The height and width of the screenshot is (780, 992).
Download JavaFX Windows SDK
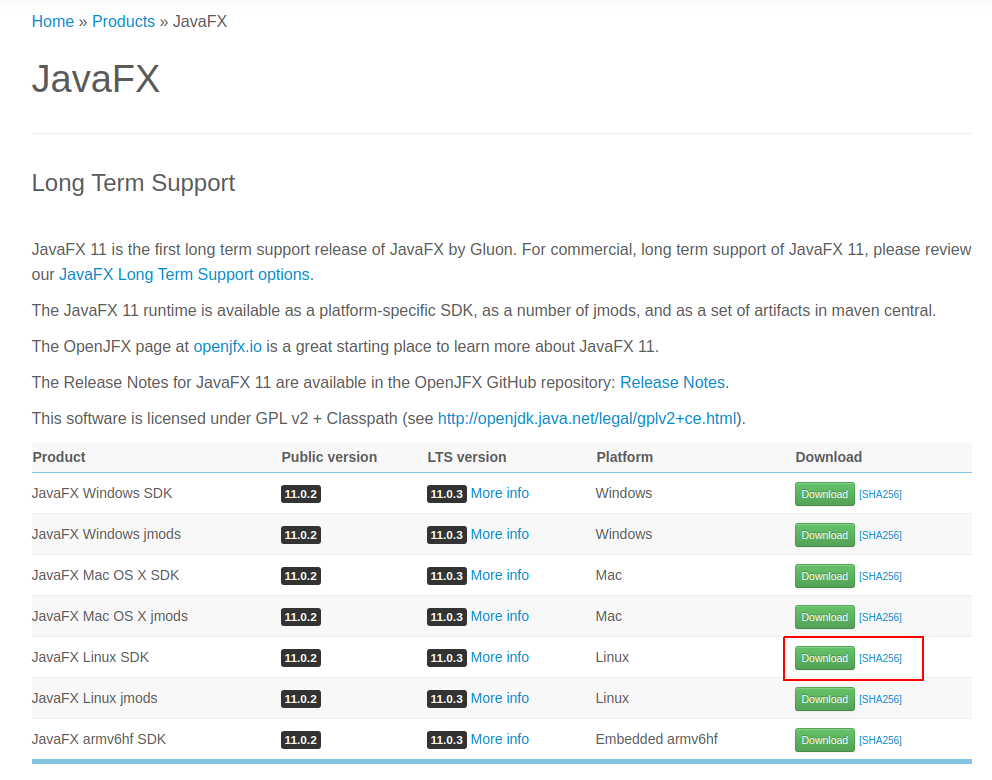pyautogui.click(x=824, y=494)
